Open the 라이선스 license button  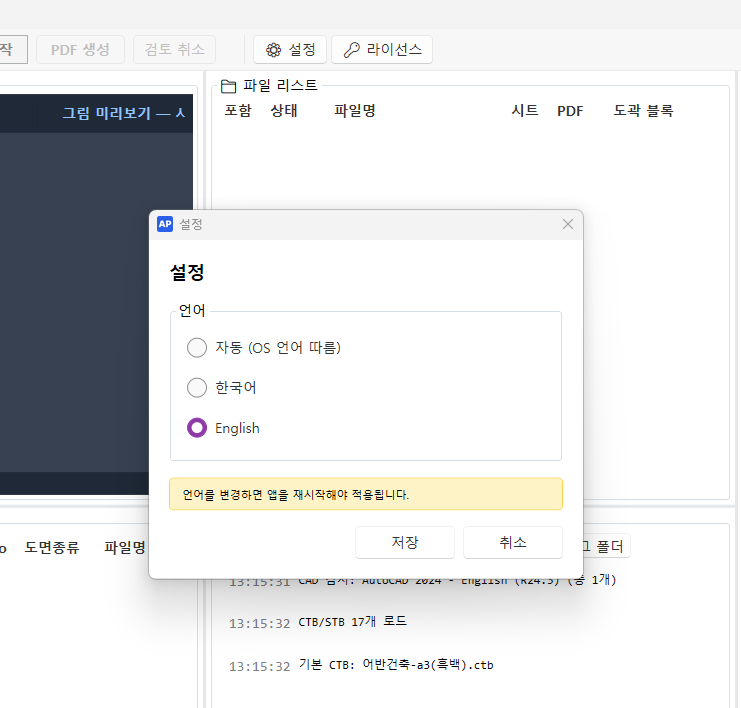[382, 50]
